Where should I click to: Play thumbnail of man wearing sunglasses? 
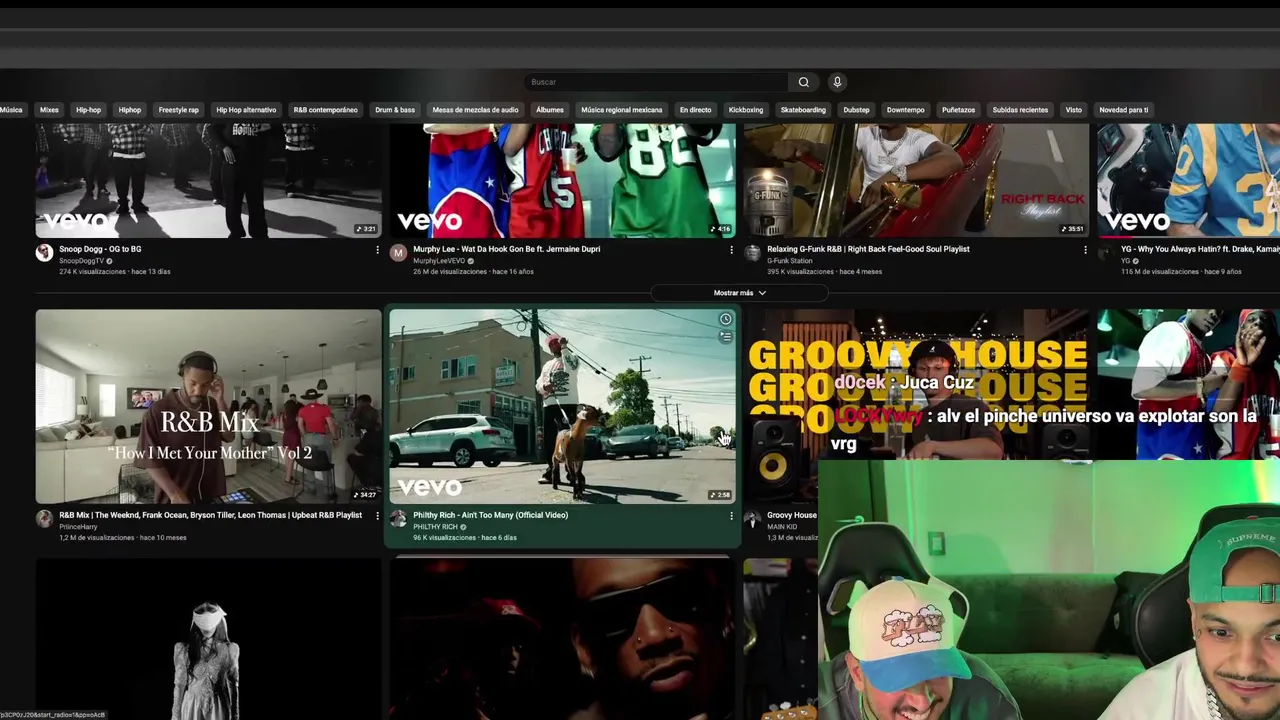562,640
